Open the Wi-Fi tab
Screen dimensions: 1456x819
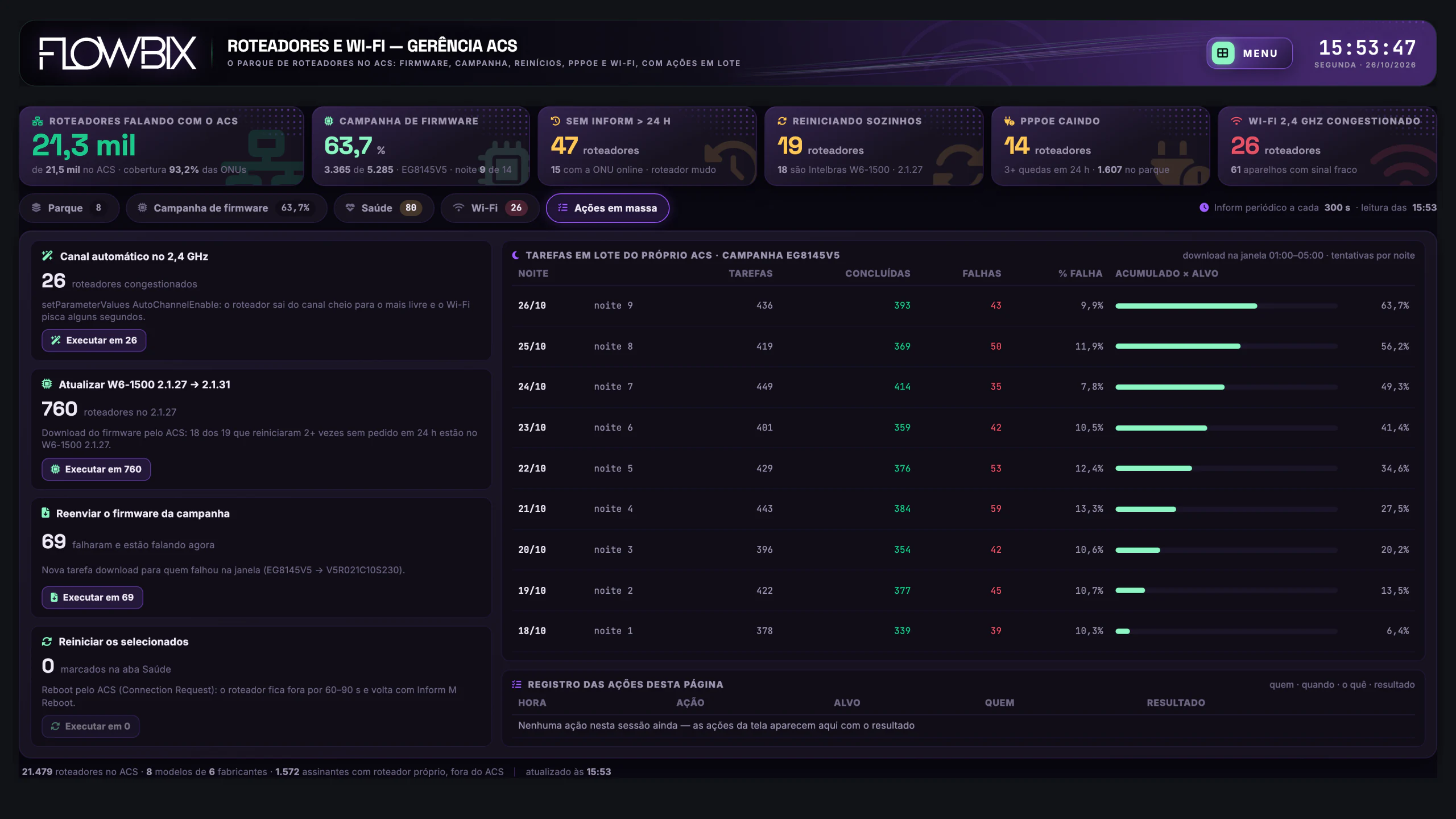click(x=490, y=208)
